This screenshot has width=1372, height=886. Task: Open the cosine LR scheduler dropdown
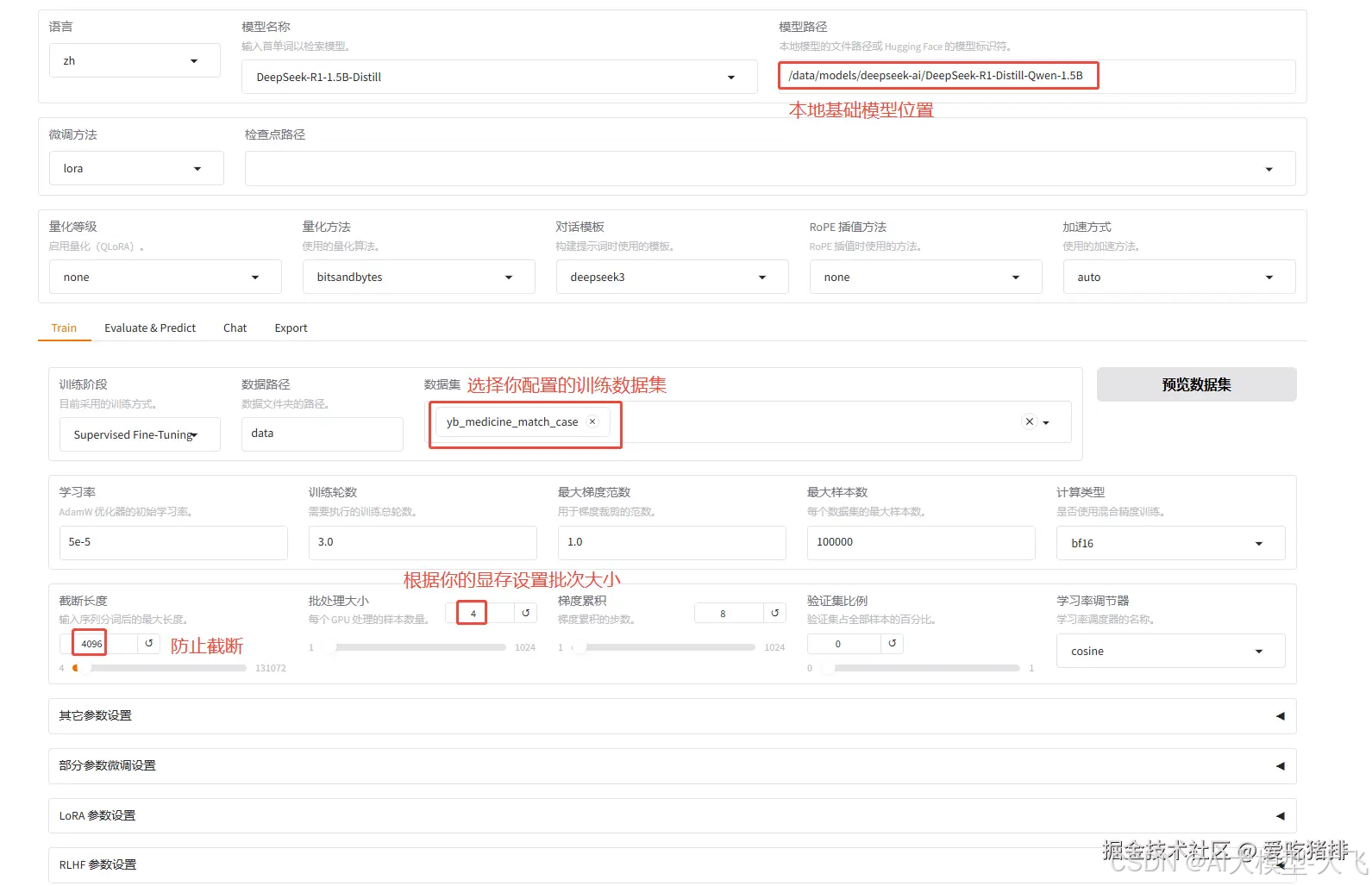pyautogui.click(x=1170, y=651)
